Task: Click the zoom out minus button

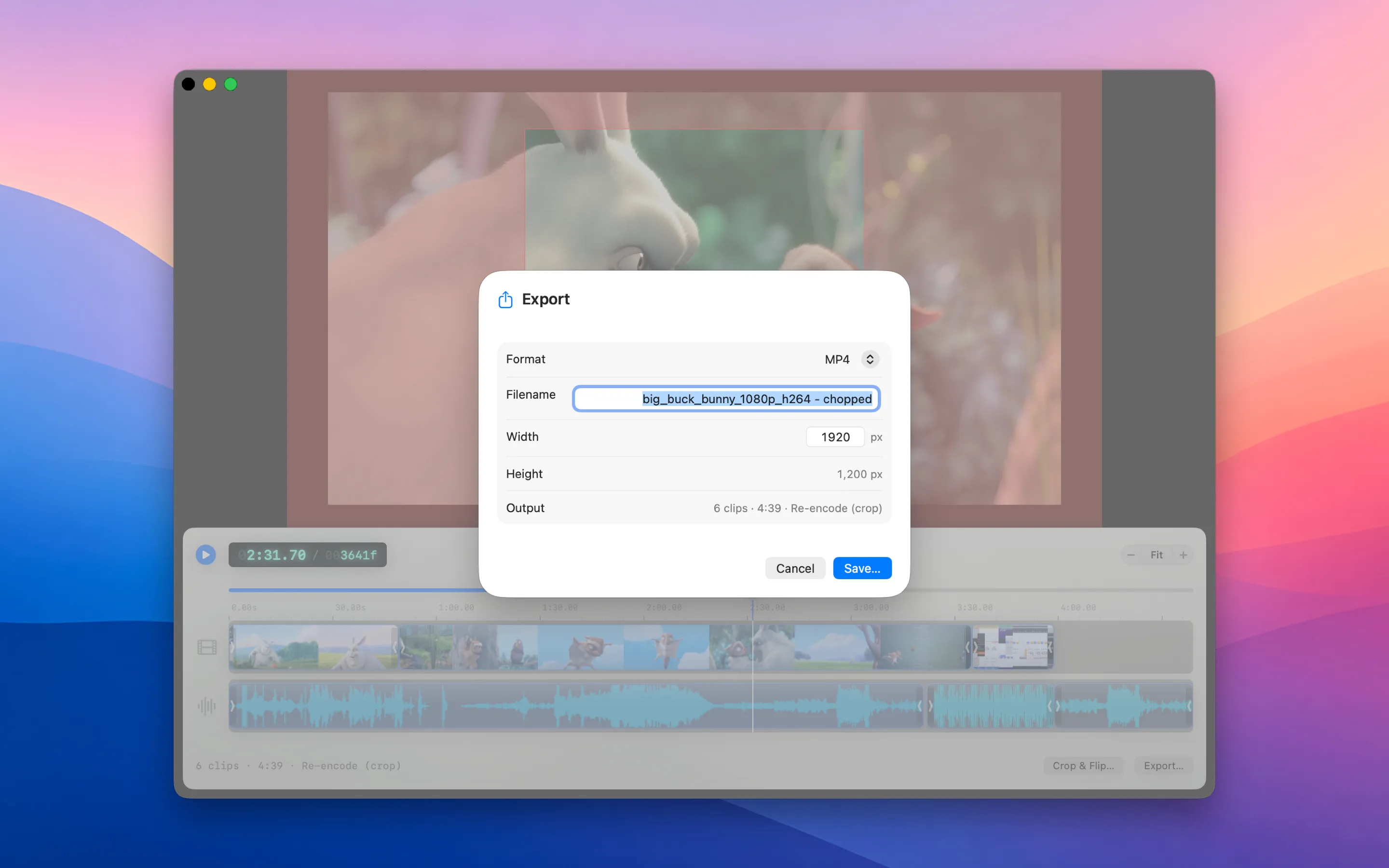Action: pos(1130,555)
